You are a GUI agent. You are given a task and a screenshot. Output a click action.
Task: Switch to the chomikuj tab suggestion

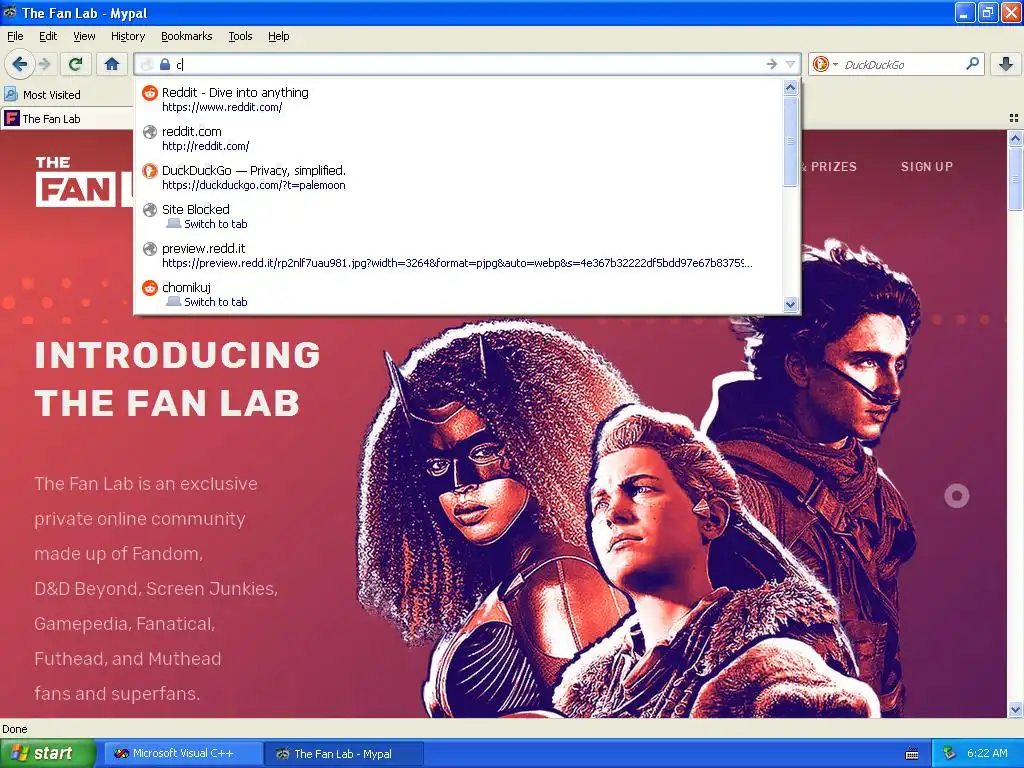(458, 294)
